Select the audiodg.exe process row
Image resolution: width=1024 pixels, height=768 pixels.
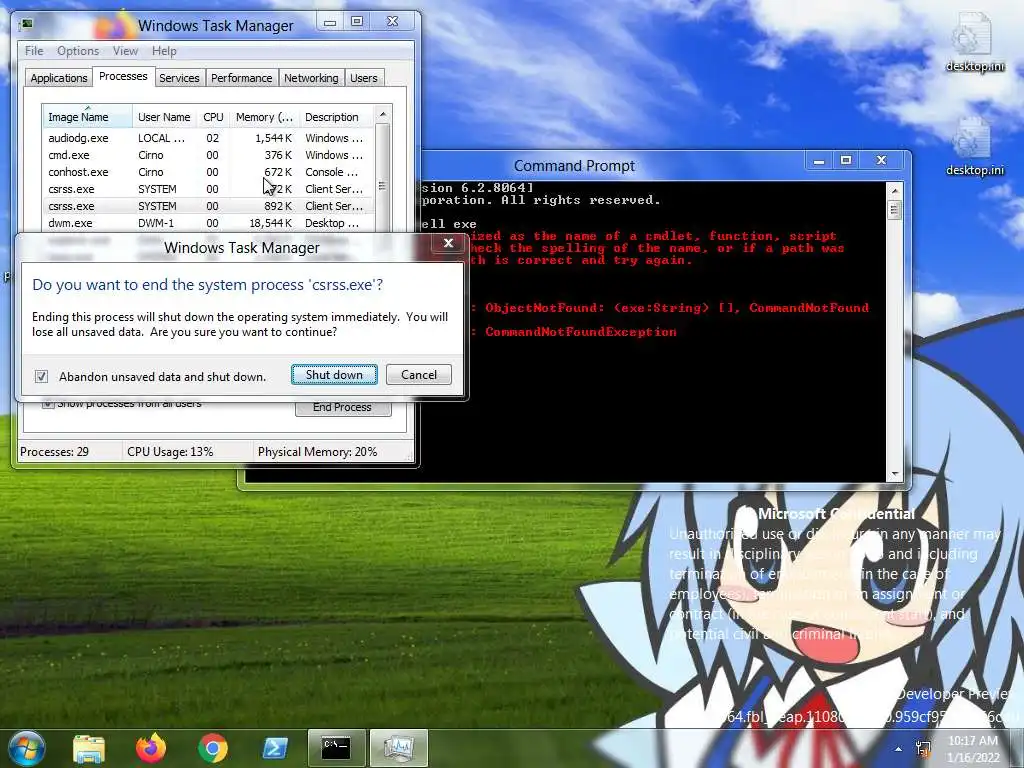coord(208,138)
